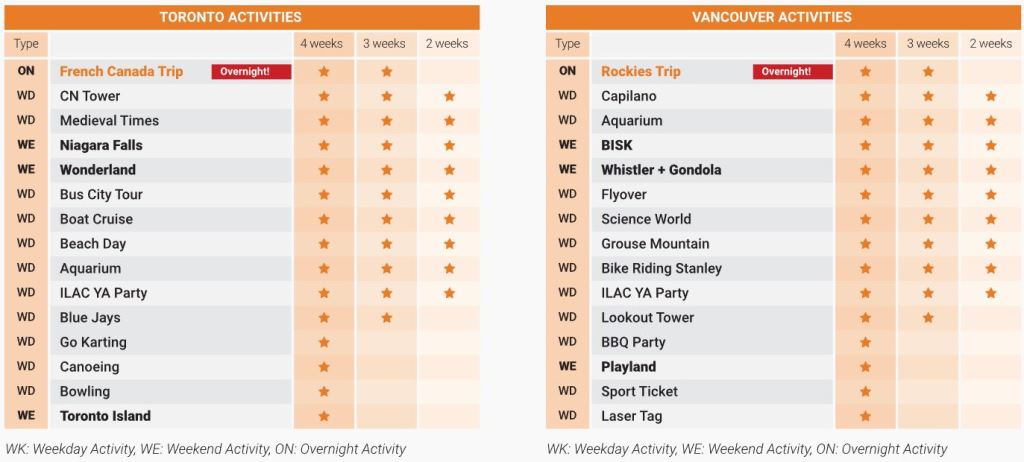
Task: Click the Rockies Trip 3 weeks star
Action: 928,71
